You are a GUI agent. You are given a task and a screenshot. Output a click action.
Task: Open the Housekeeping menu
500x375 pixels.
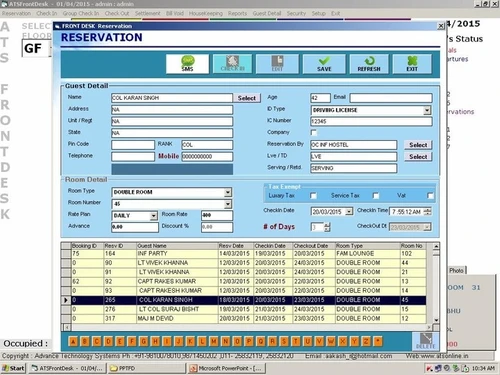click(x=206, y=13)
